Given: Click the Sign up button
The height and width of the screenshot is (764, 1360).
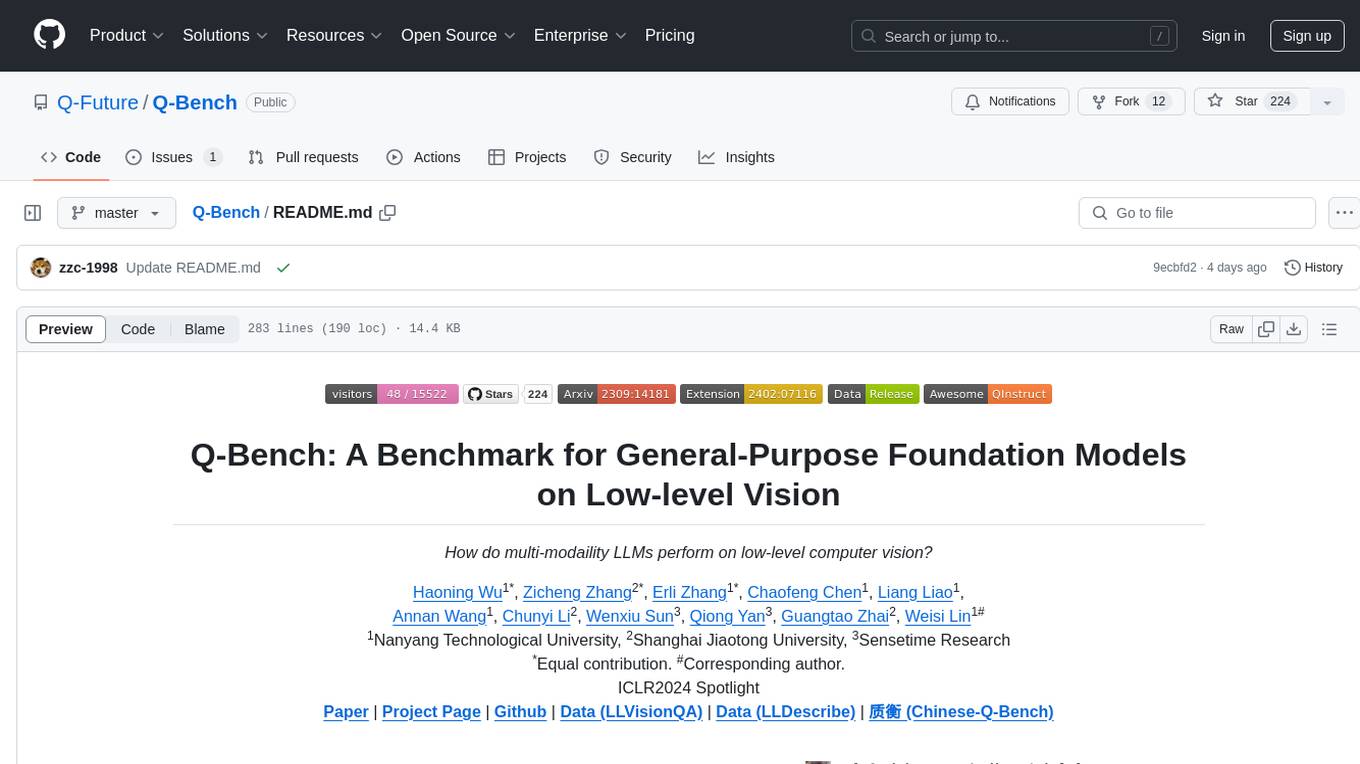Looking at the screenshot, I should pyautogui.click(x=1306, y=36).
